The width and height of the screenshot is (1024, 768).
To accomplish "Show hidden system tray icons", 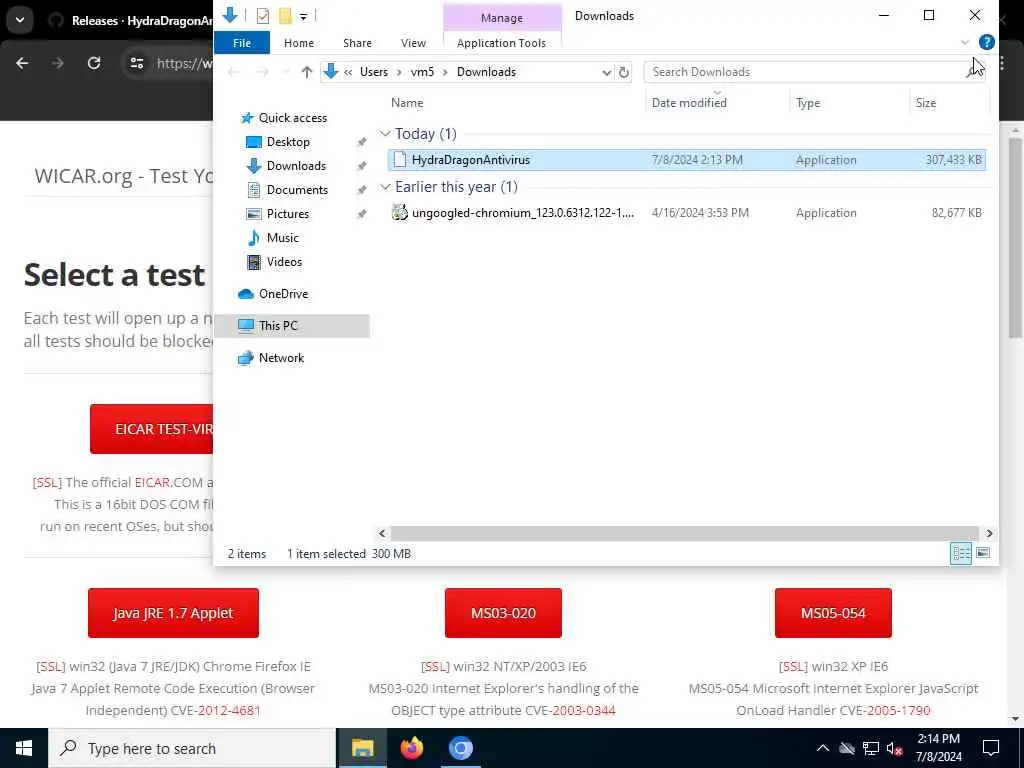I will click(823, 748).
